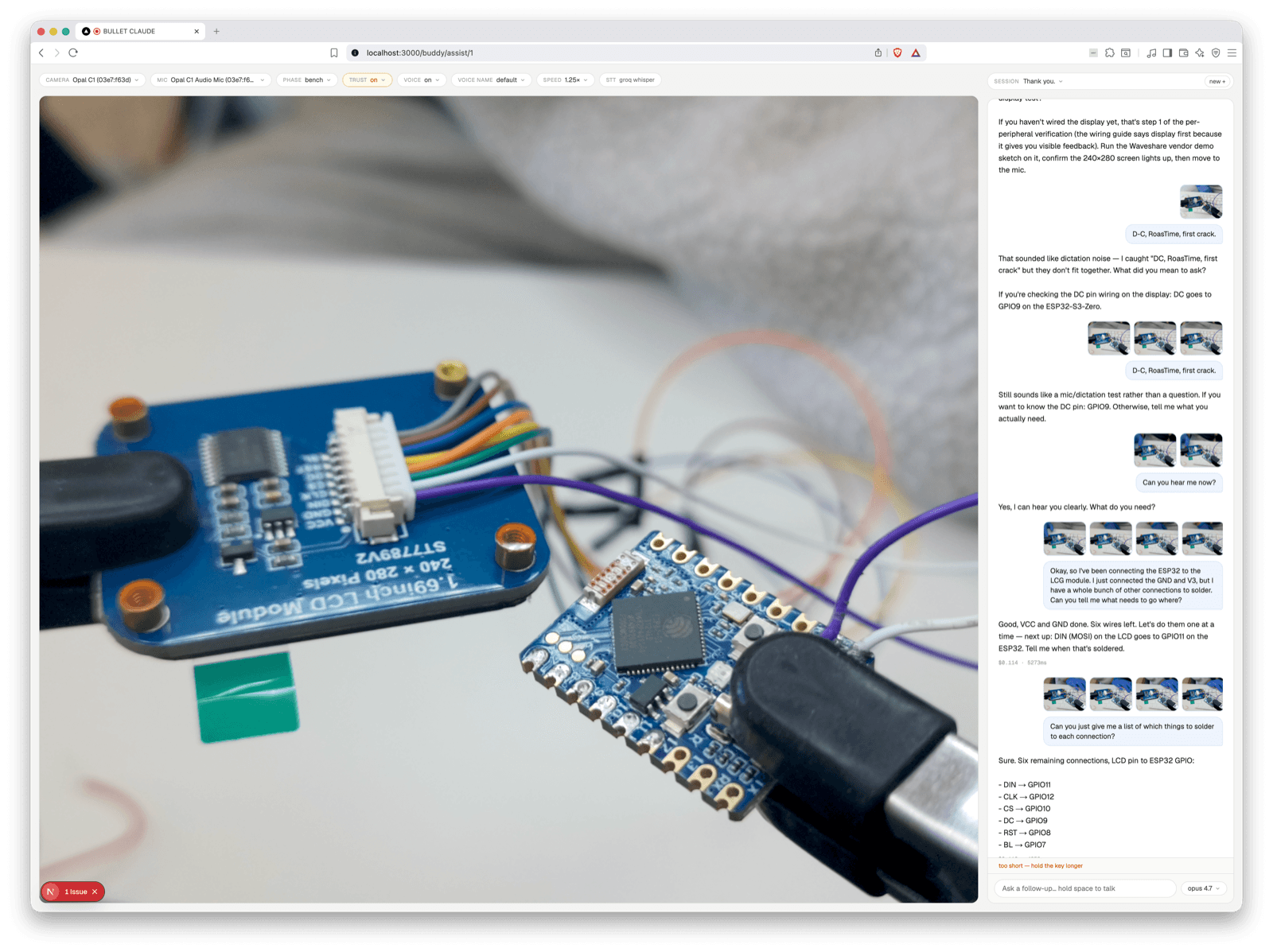1273x952 pixels.
Task: Open Brave Shields lion icon
Action: [897, 52]
